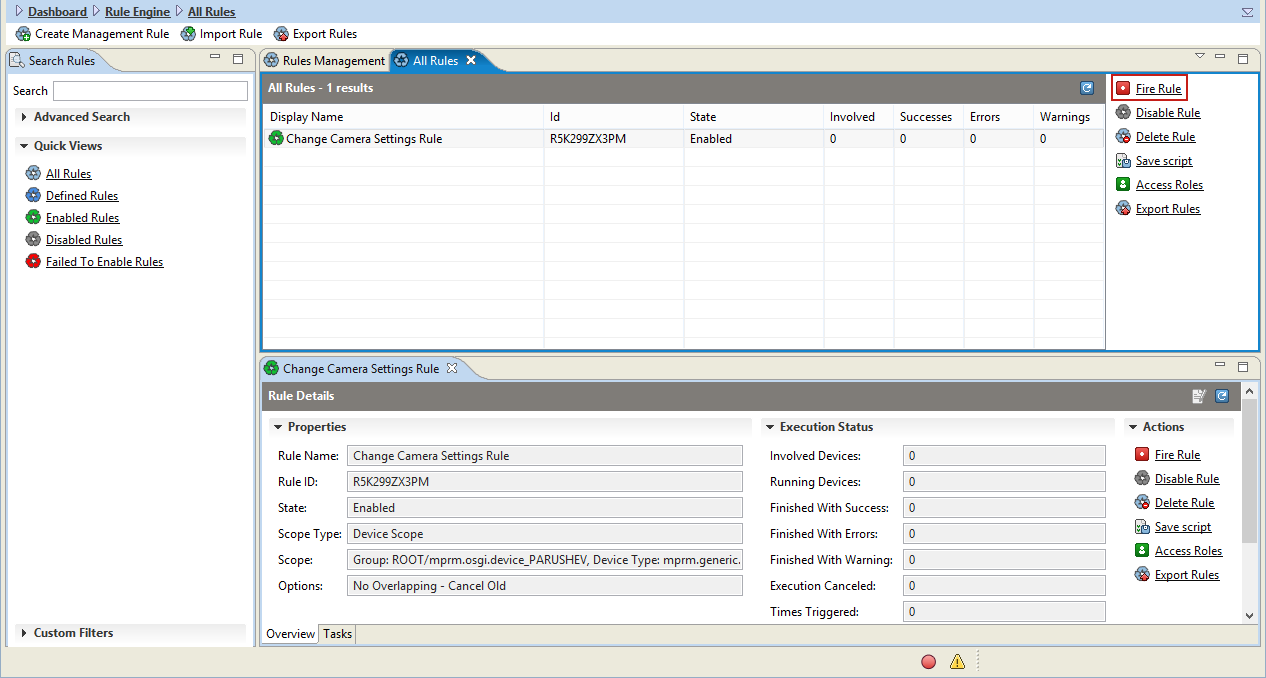This screenshot has width=1266, height=678.
Task: Expand the Custom Filters section
Action: [x=25, y=633]
